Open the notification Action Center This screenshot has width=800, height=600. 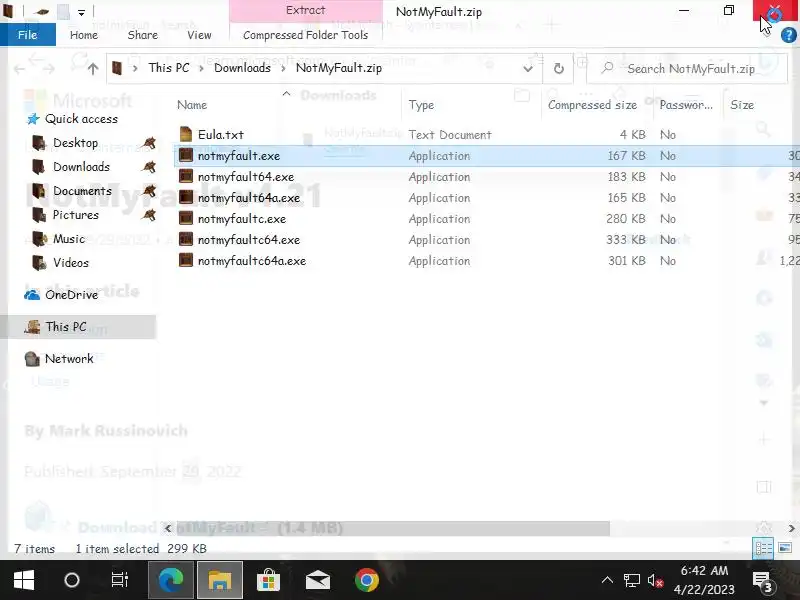[763, 580]
